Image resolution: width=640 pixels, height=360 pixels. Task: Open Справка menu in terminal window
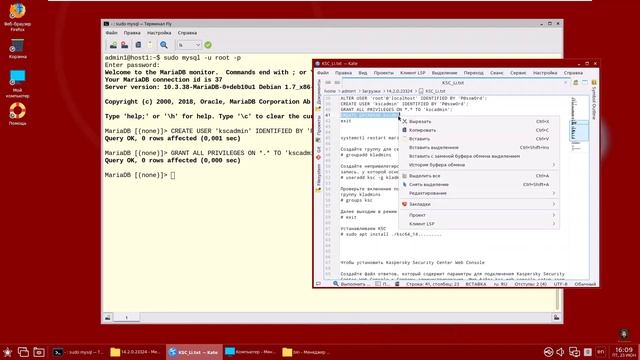(187, 33)
